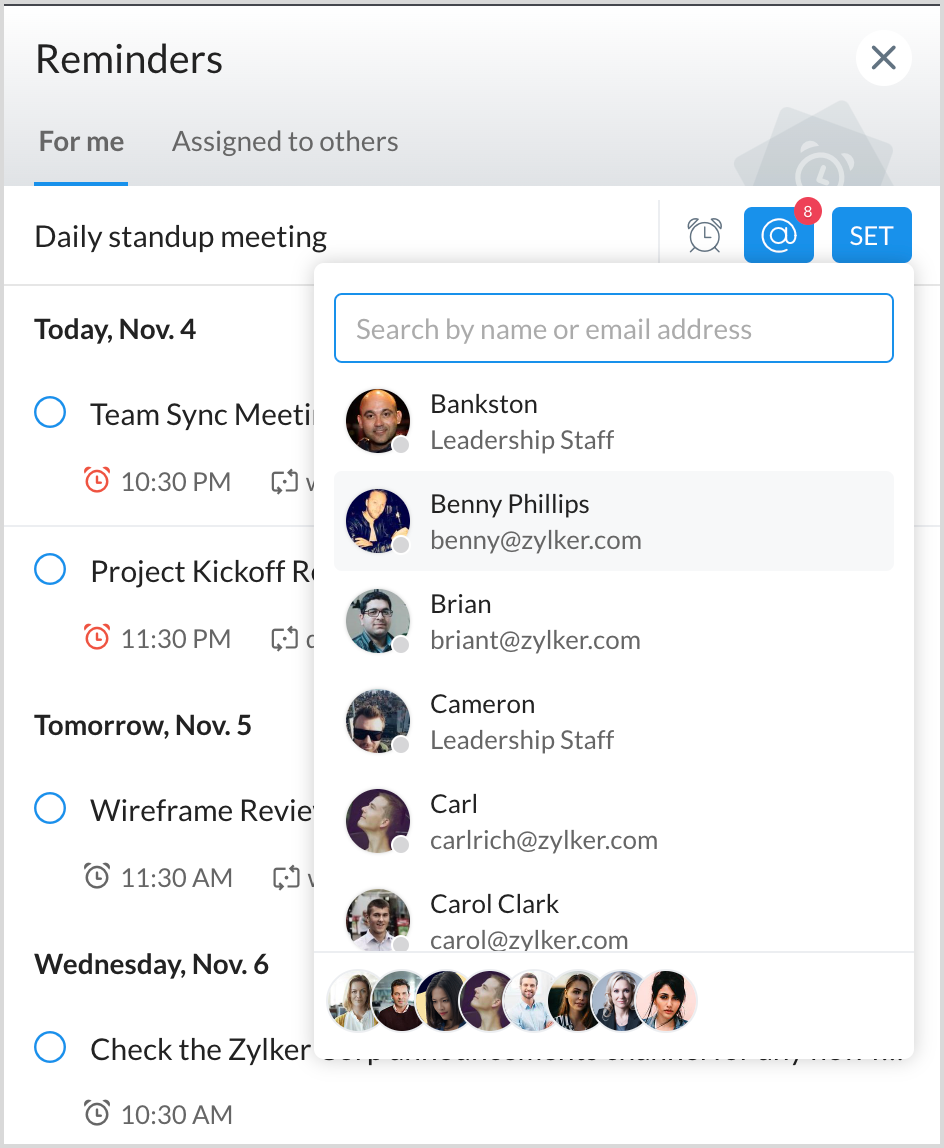Select Benny Phillips from the user list
The height and width of the screenshot is (1148, 944).
[613, 521]
